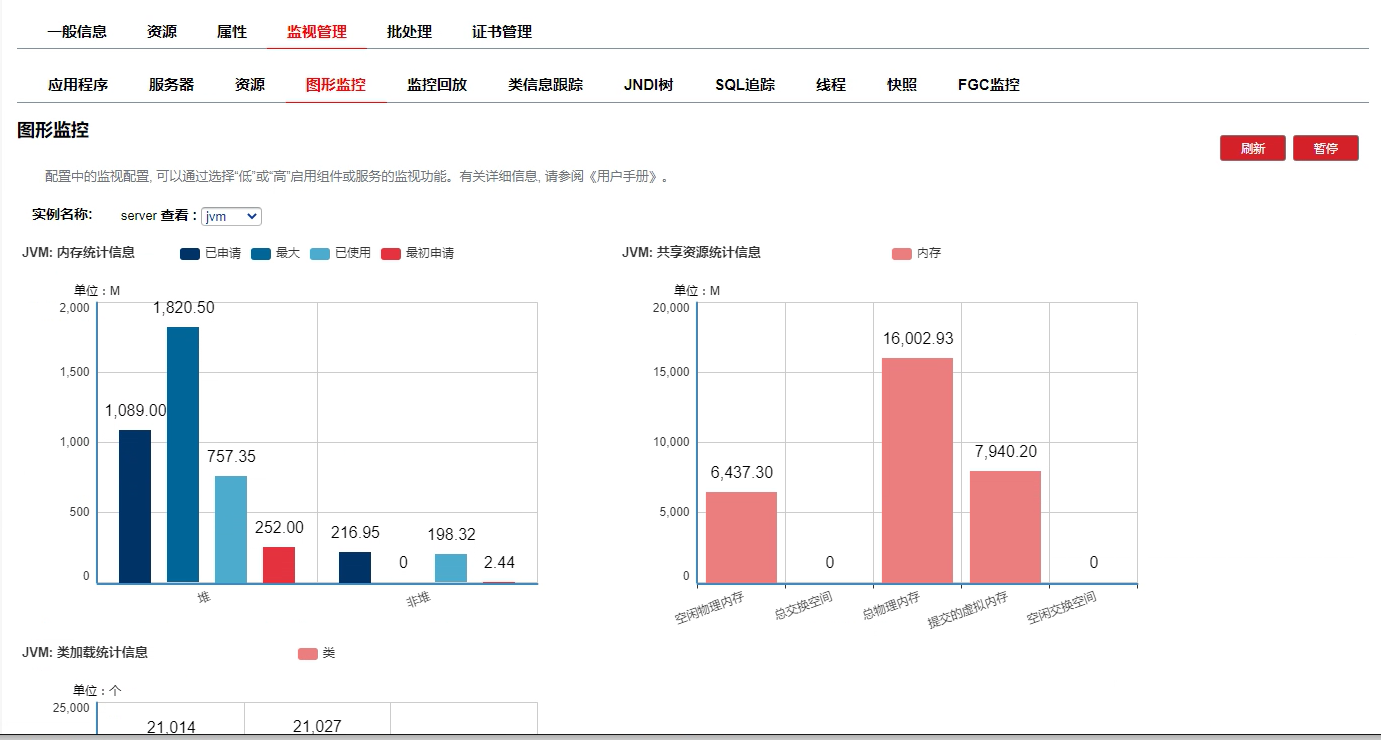Open the 证书管理 tab
Image resolution: width=1381 pixels, height=740 pixels.
[x=502, y=32]
